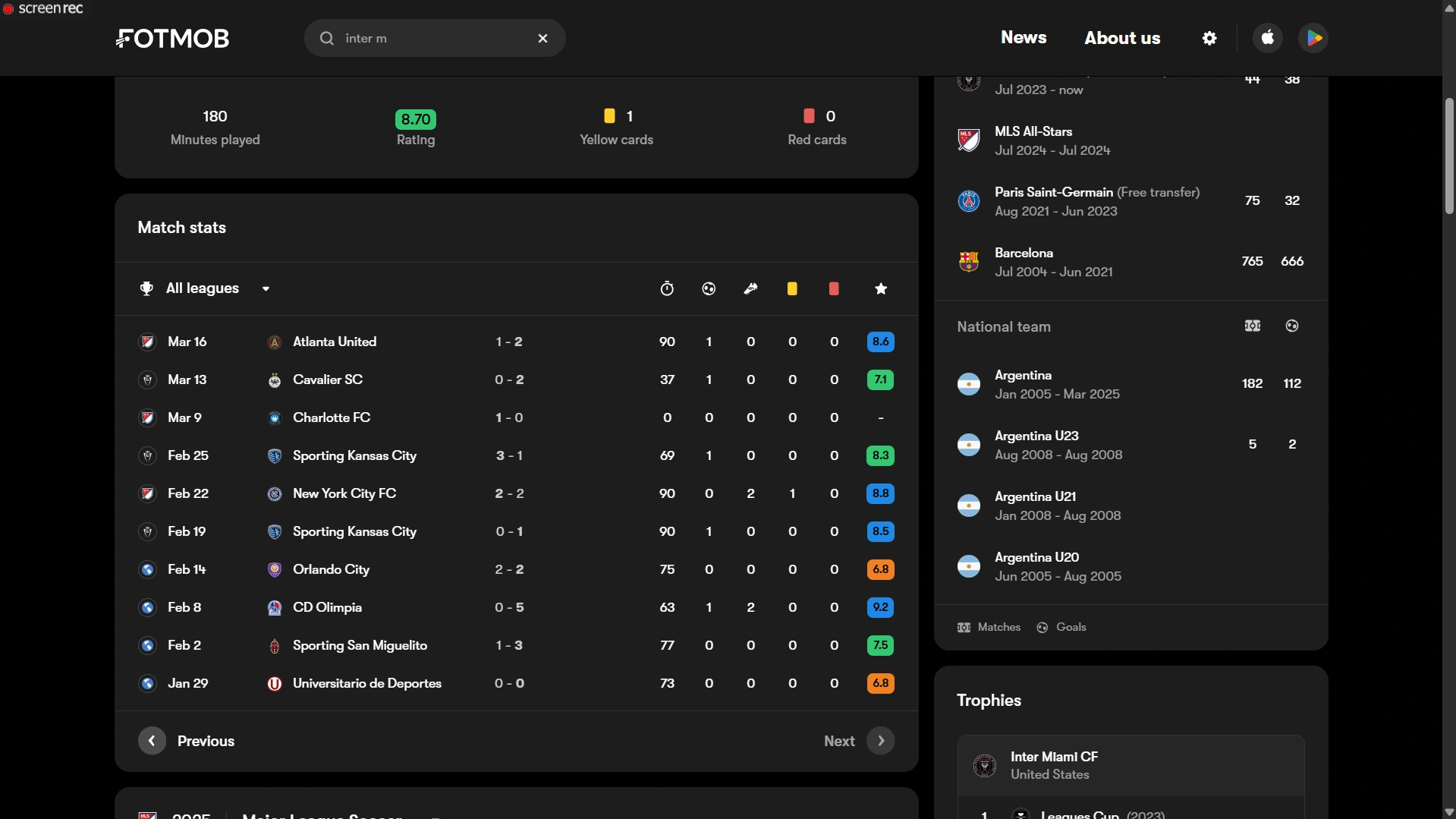Open the Atlanta United match row
The image size is (1456, 819).
pos(516,342)
